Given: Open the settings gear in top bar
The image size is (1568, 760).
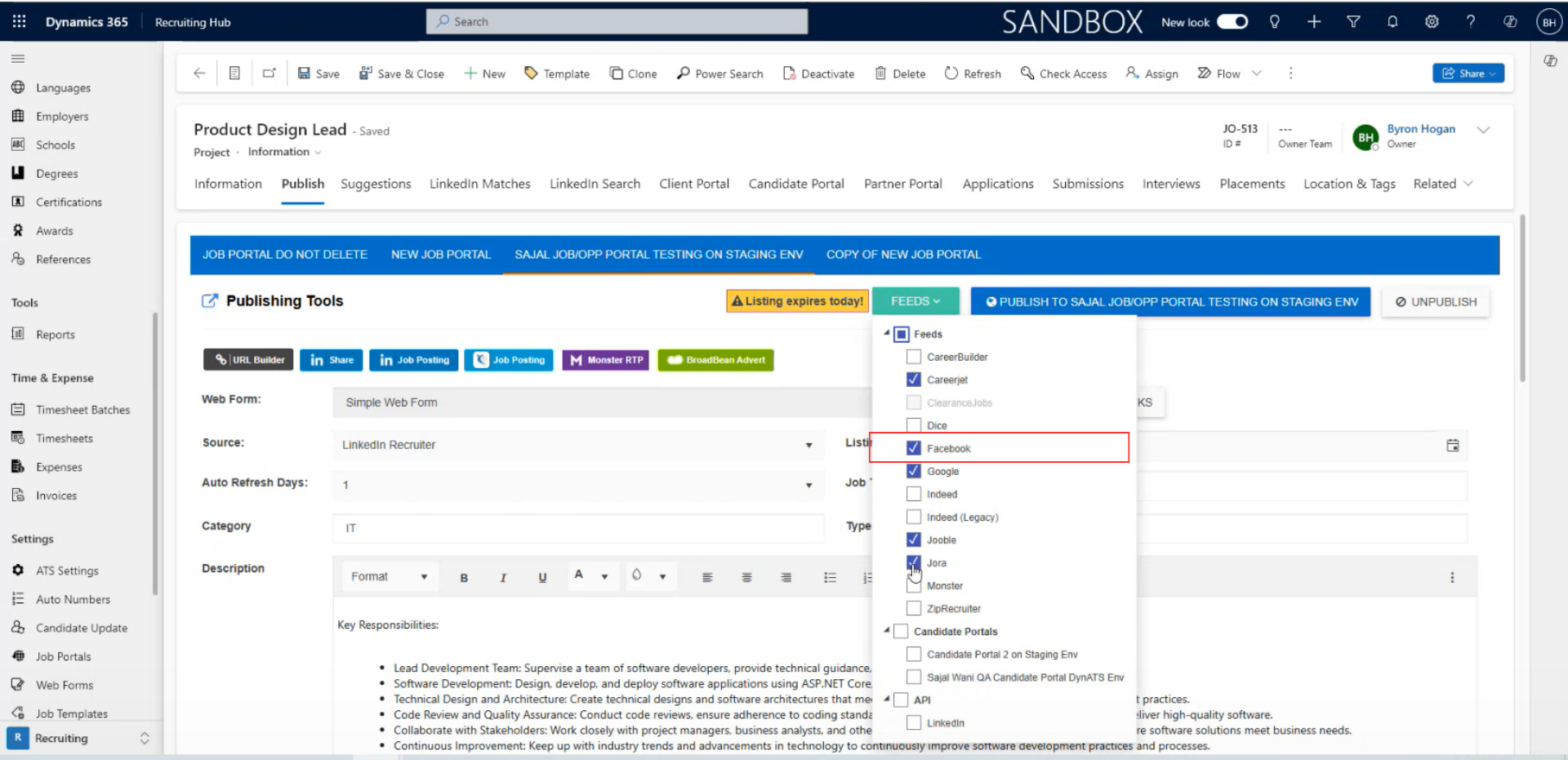Looking at the screenshot, I should coord(1432,22).
